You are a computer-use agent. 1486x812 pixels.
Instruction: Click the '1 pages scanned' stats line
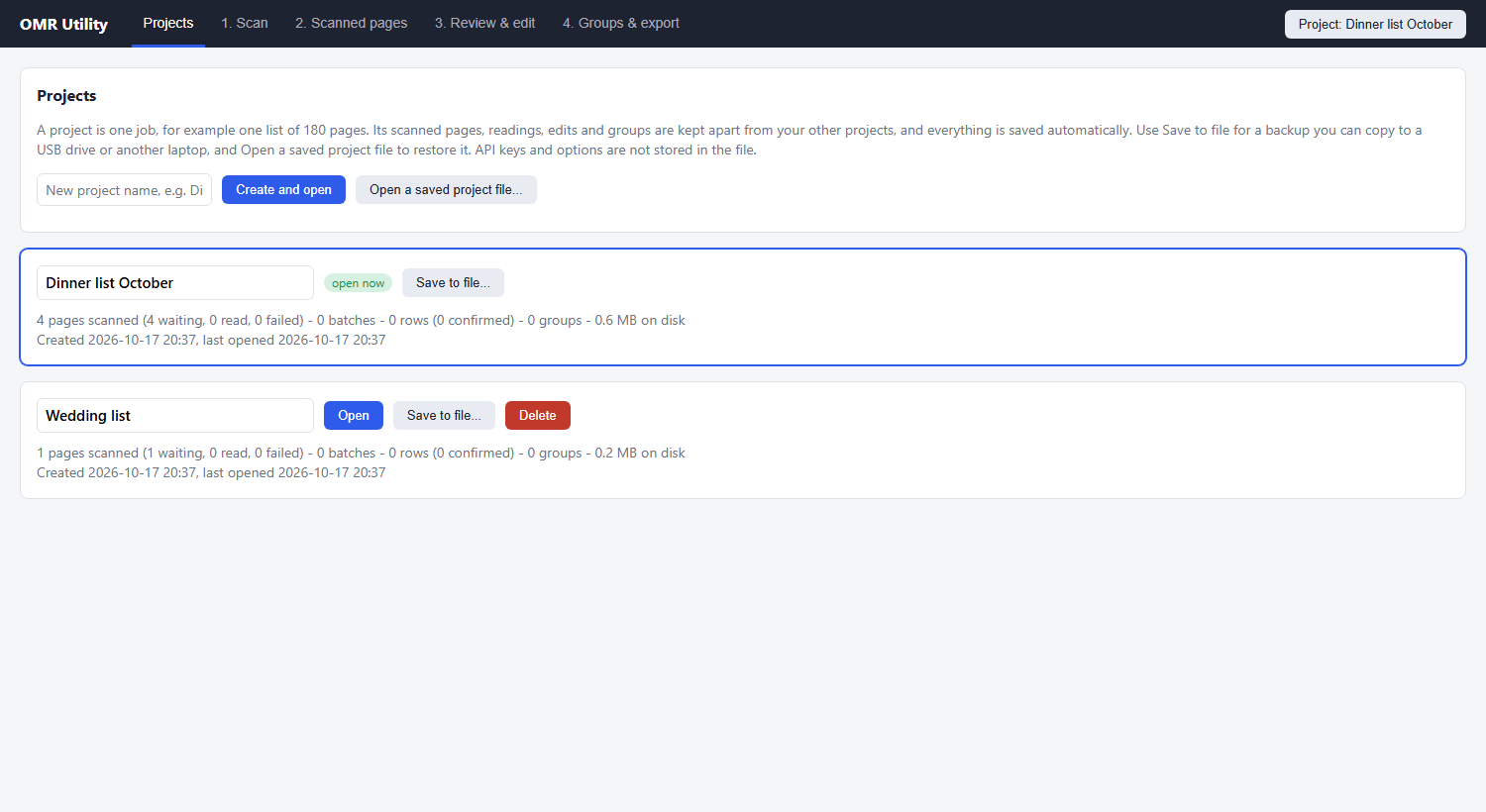click(x=361, y=454)
